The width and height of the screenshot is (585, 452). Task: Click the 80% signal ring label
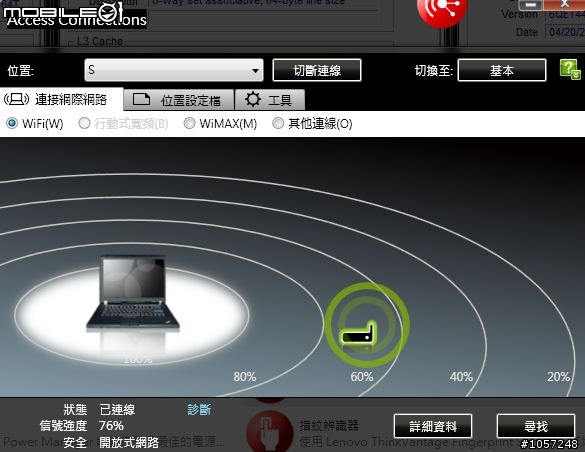click(x=245, y=377)
